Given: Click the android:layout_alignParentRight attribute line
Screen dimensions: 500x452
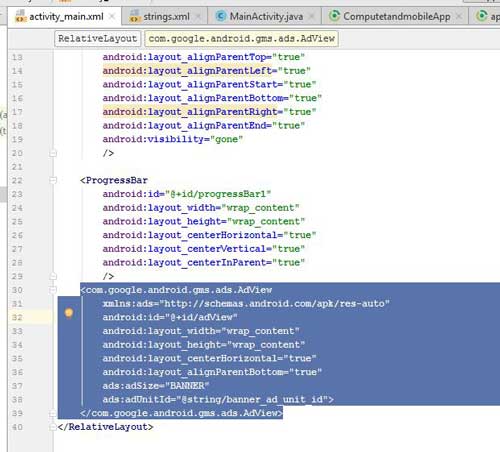Looking at the screenshot, I should click(x=209, y=112).
